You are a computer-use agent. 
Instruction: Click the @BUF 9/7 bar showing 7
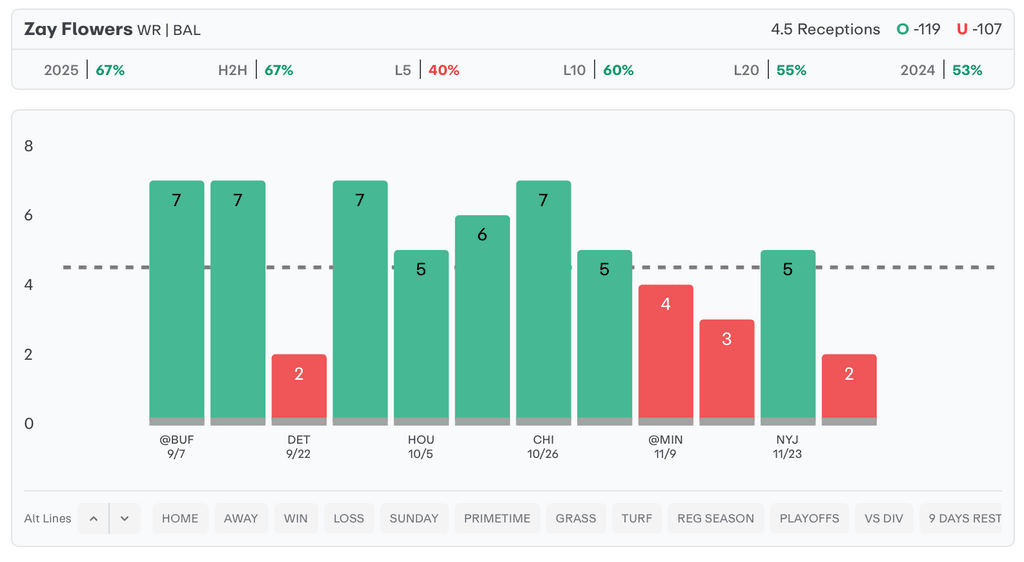pyautogui.click(x=177, y=300)
